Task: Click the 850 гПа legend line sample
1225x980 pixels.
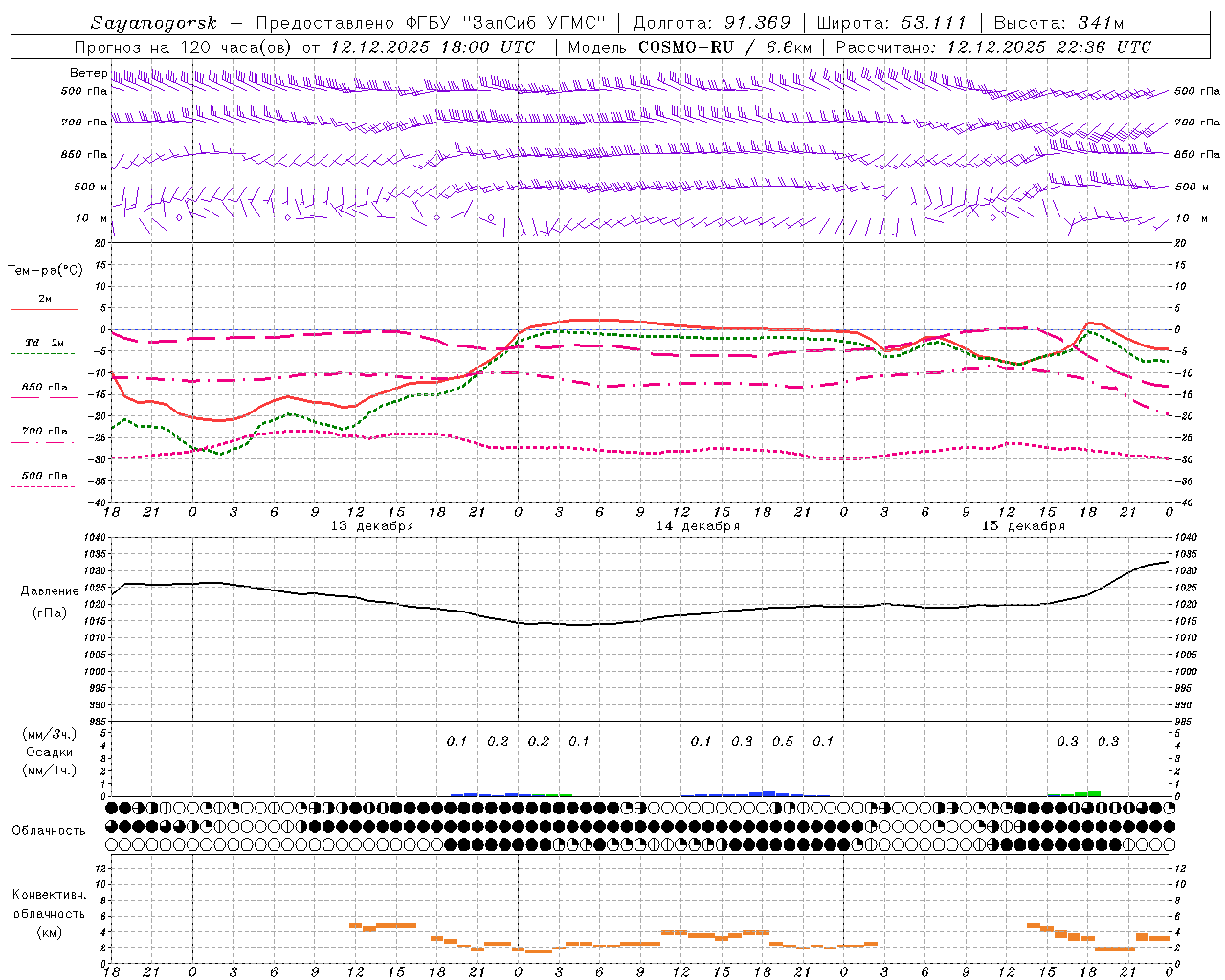Action: point(44,397)
